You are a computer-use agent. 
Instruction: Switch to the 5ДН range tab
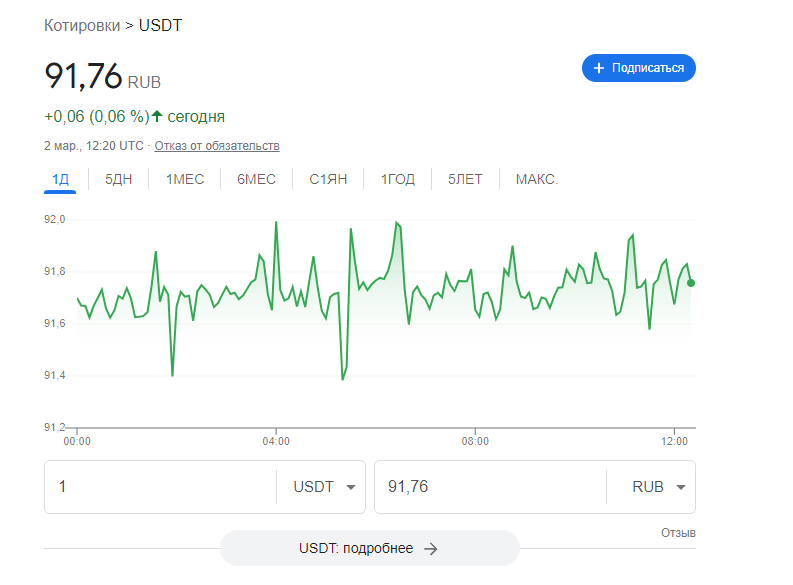(x=118, y=179)
